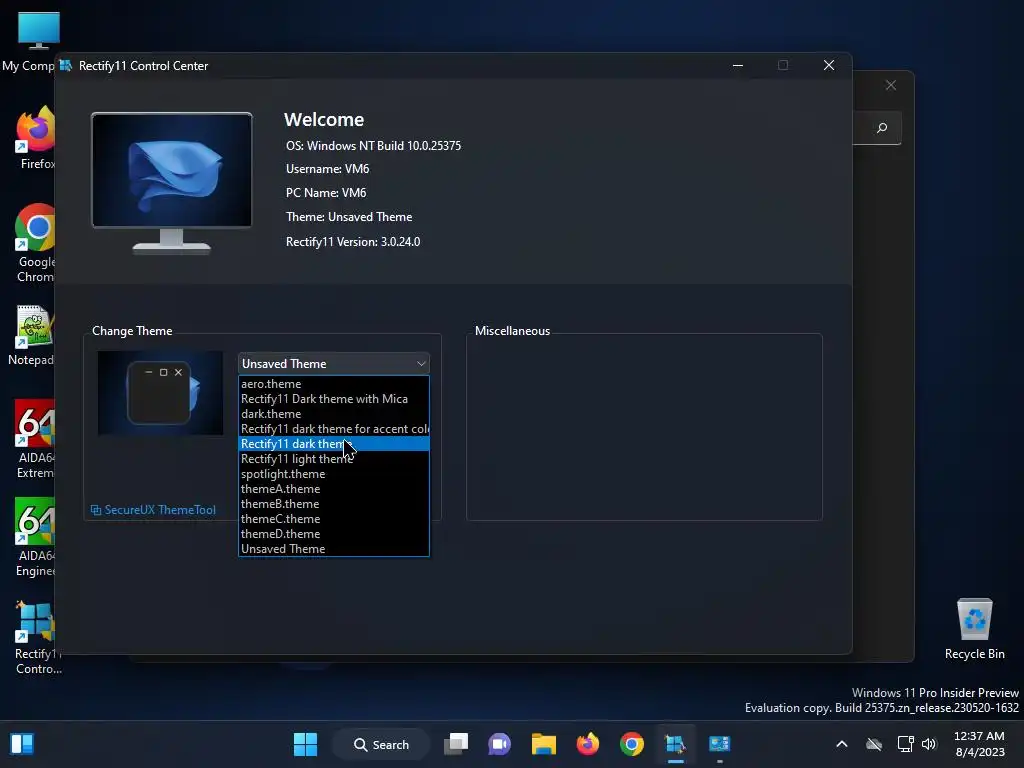Pick Rectify11 dark theme for accent color
Image resolution: width=1024 pixels, height=768 pixels.
[334, 429]
